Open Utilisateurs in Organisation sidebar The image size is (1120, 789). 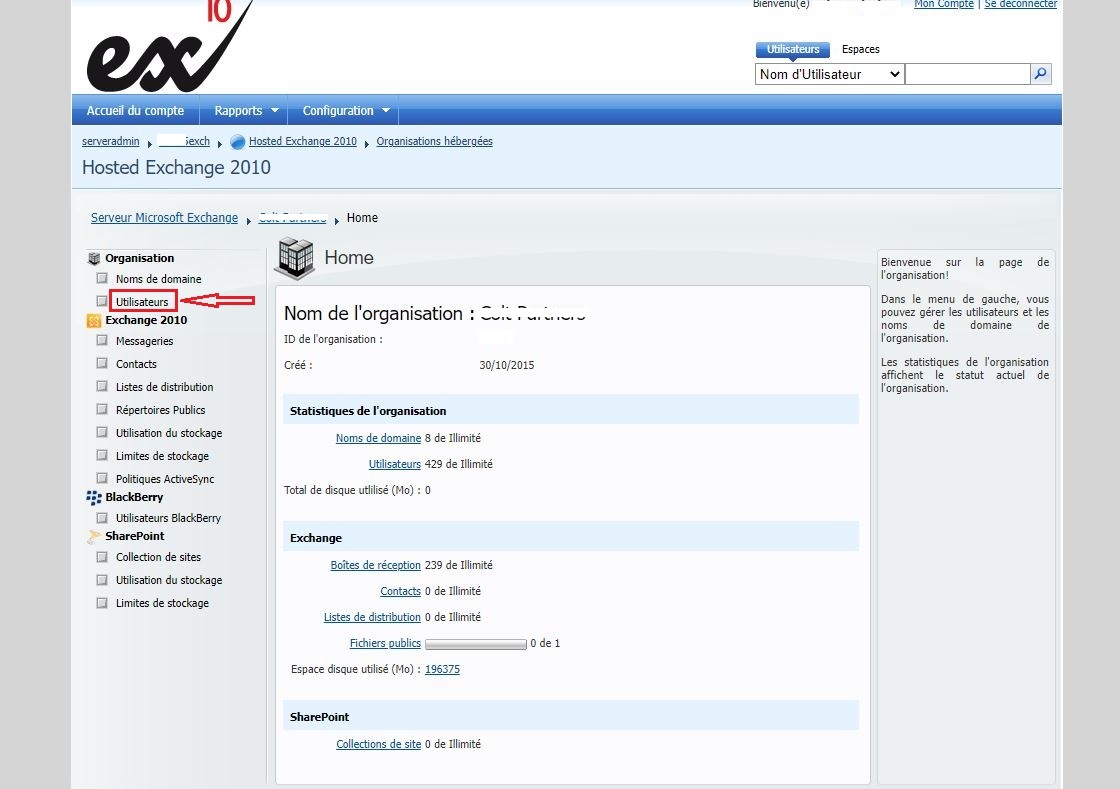(x=142, y=302)
